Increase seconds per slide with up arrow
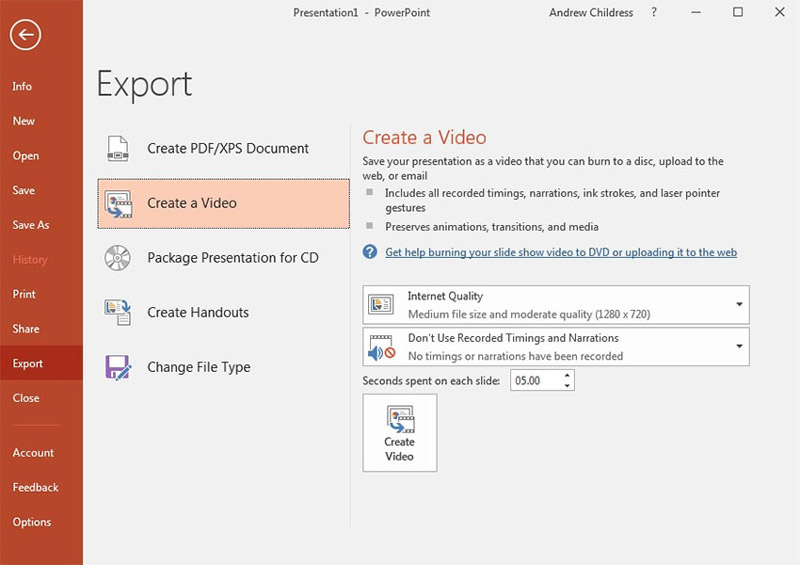This screenshot has height=565, width=800. [x=568, y=376]
